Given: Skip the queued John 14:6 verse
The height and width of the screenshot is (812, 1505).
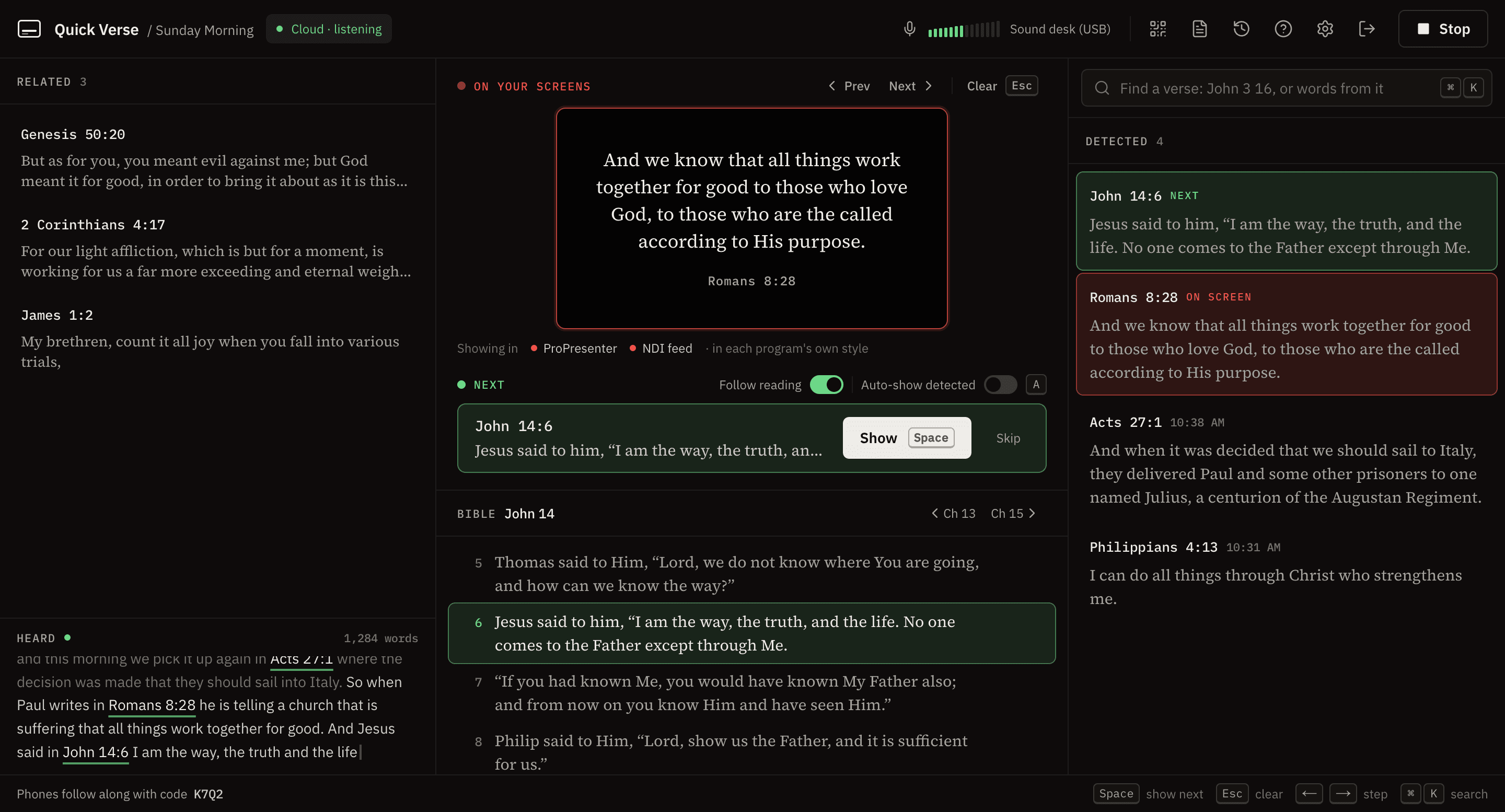Looking at the screenshot, I should click(x=1008, y=437).
